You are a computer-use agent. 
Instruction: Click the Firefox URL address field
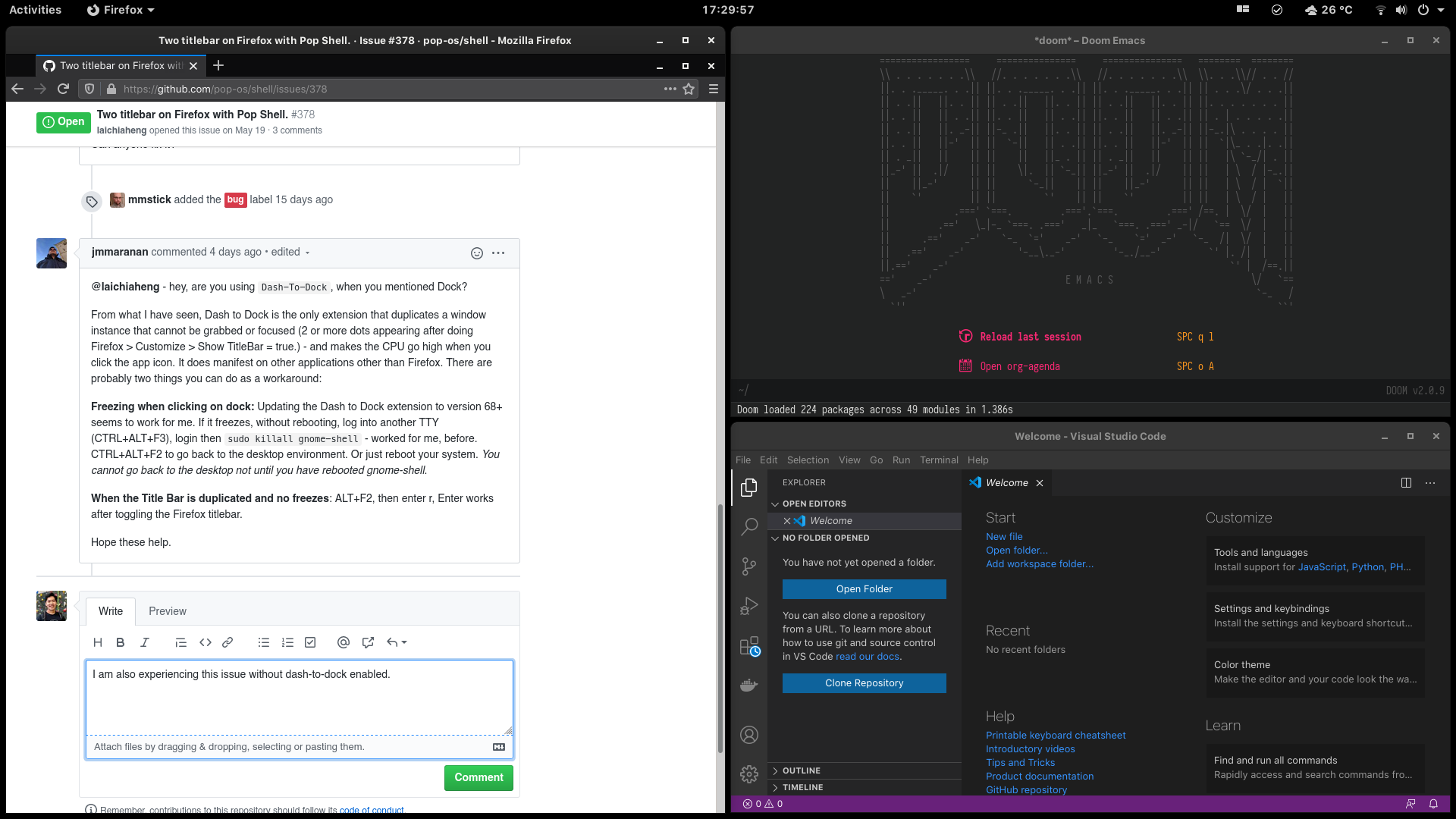click(x=387, y=89)
